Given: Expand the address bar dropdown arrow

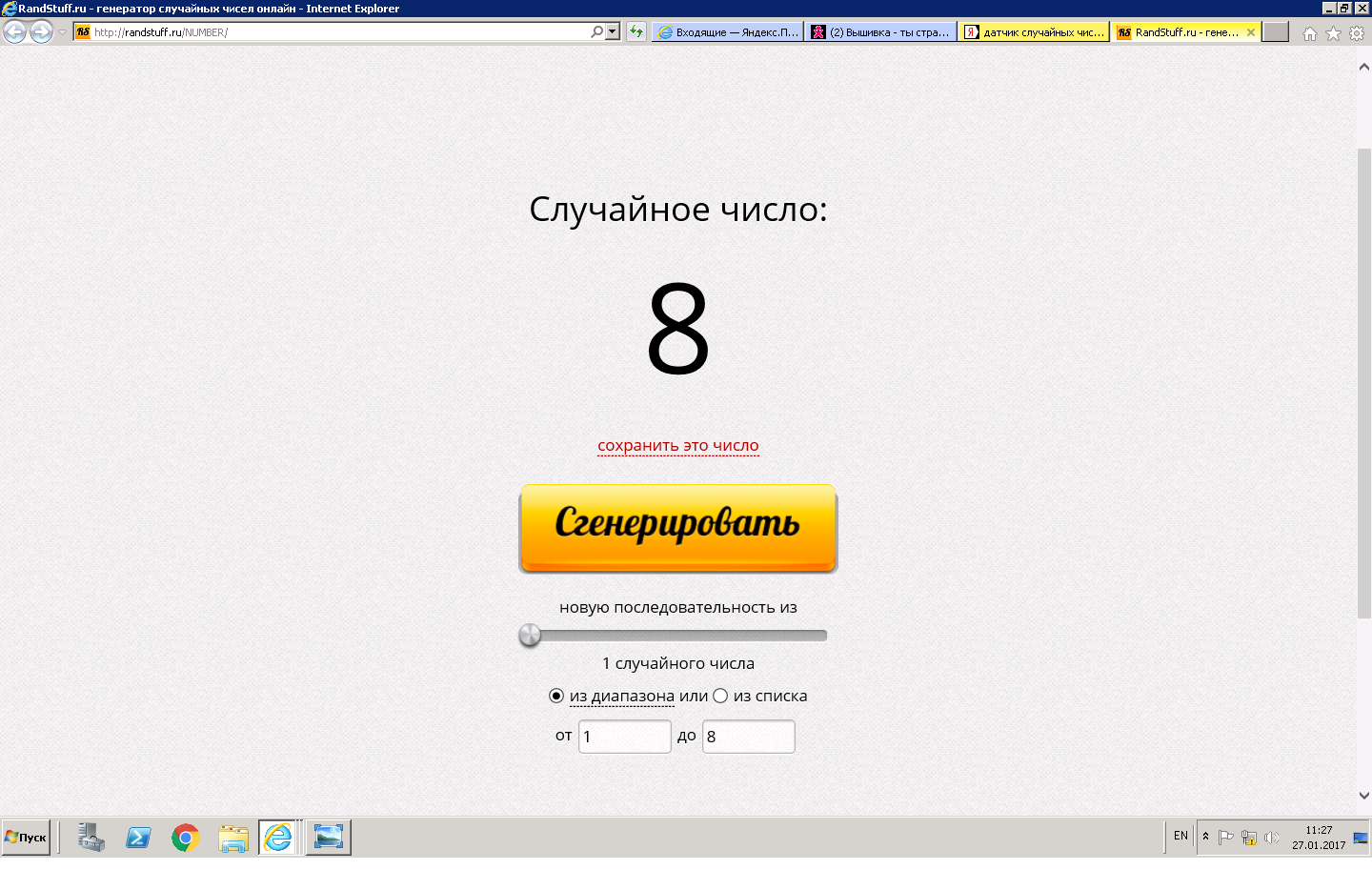Looking at the screenshot, I should point(613,31).
